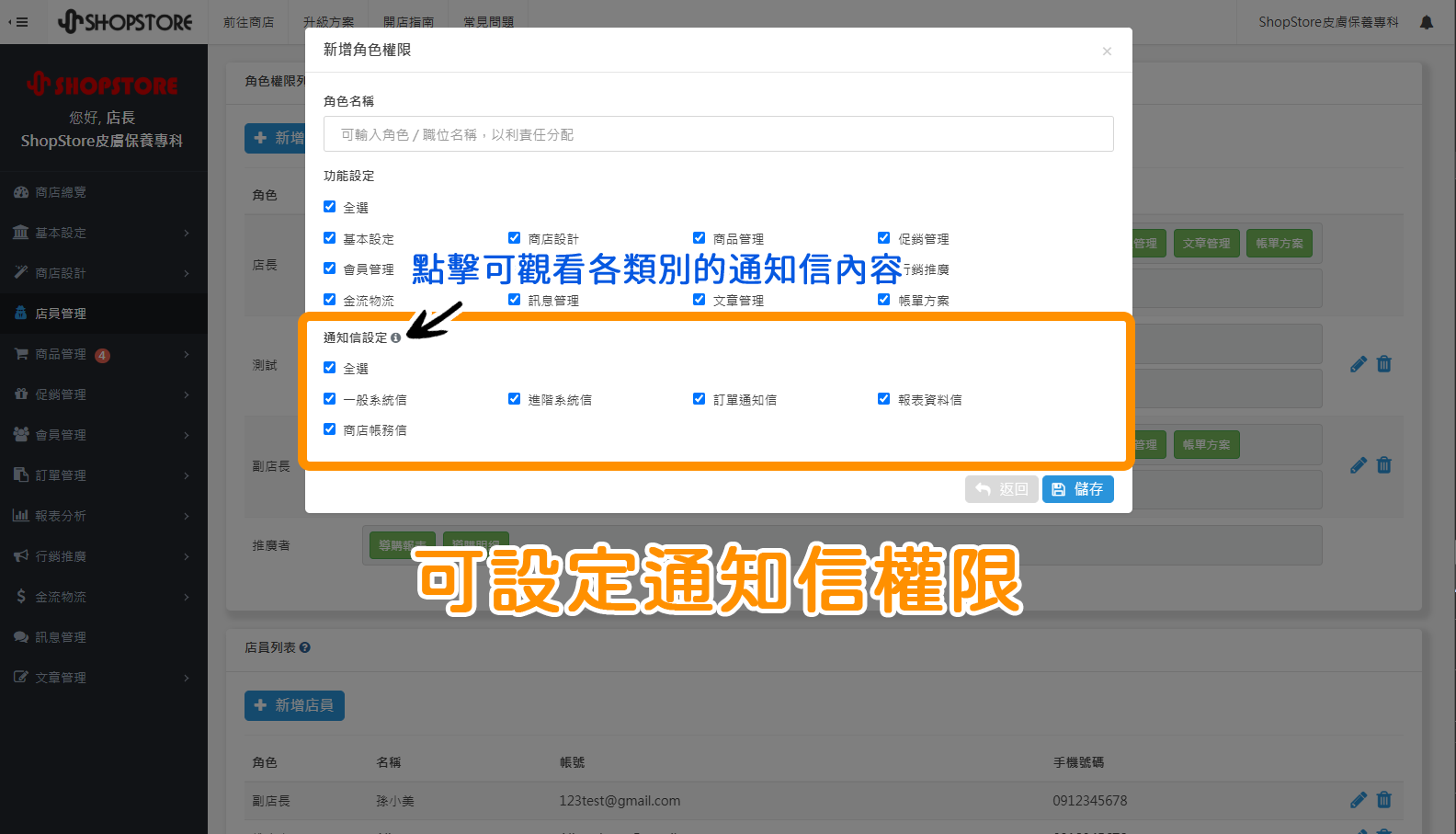The height and width of the screenshot is (834, 1456).
Task: Expand 行銷推廣 in sidebar
Action: (x=104, y=556)
